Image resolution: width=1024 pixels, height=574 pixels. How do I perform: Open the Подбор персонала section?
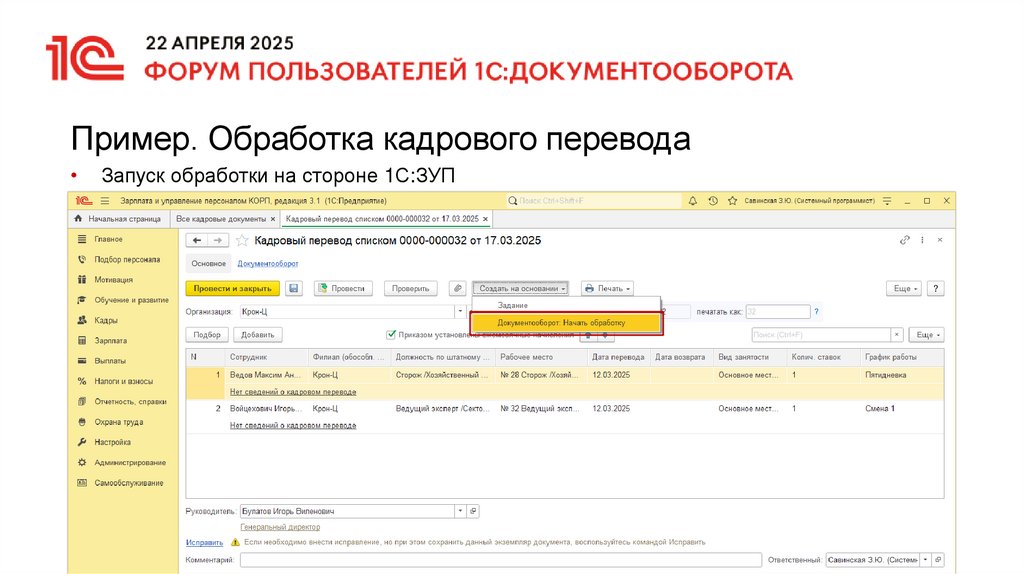127,259
